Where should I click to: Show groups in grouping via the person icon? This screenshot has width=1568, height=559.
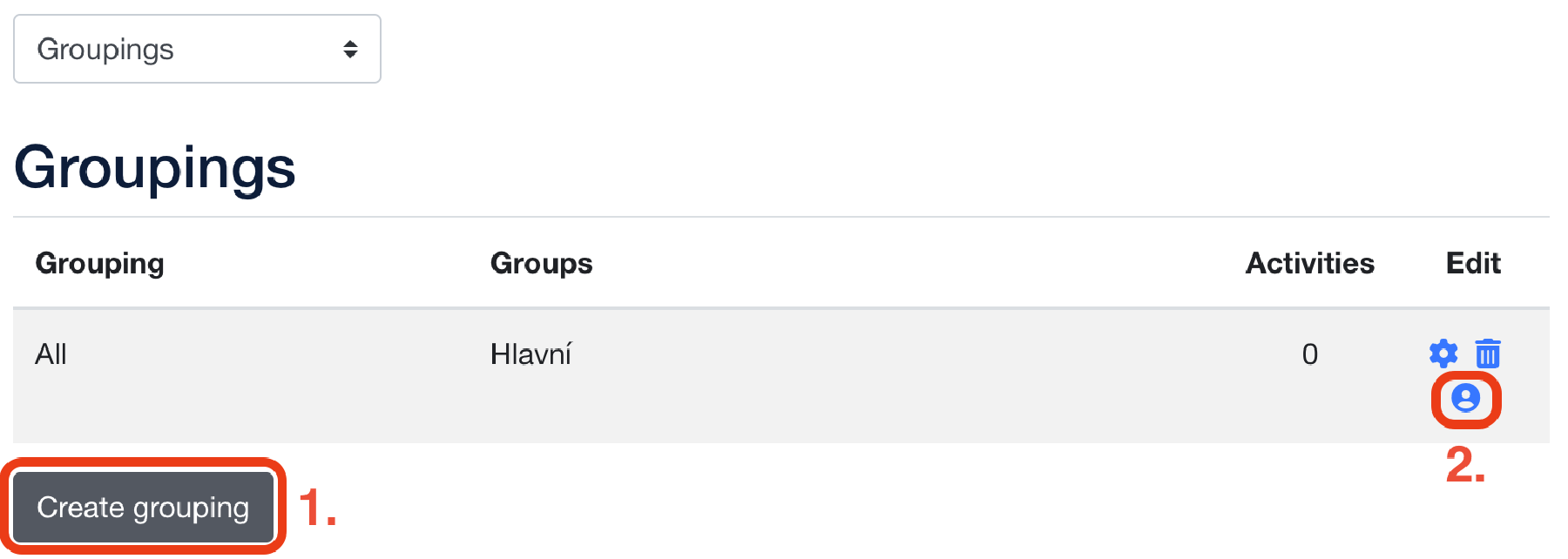click(x=1466, y=400)
